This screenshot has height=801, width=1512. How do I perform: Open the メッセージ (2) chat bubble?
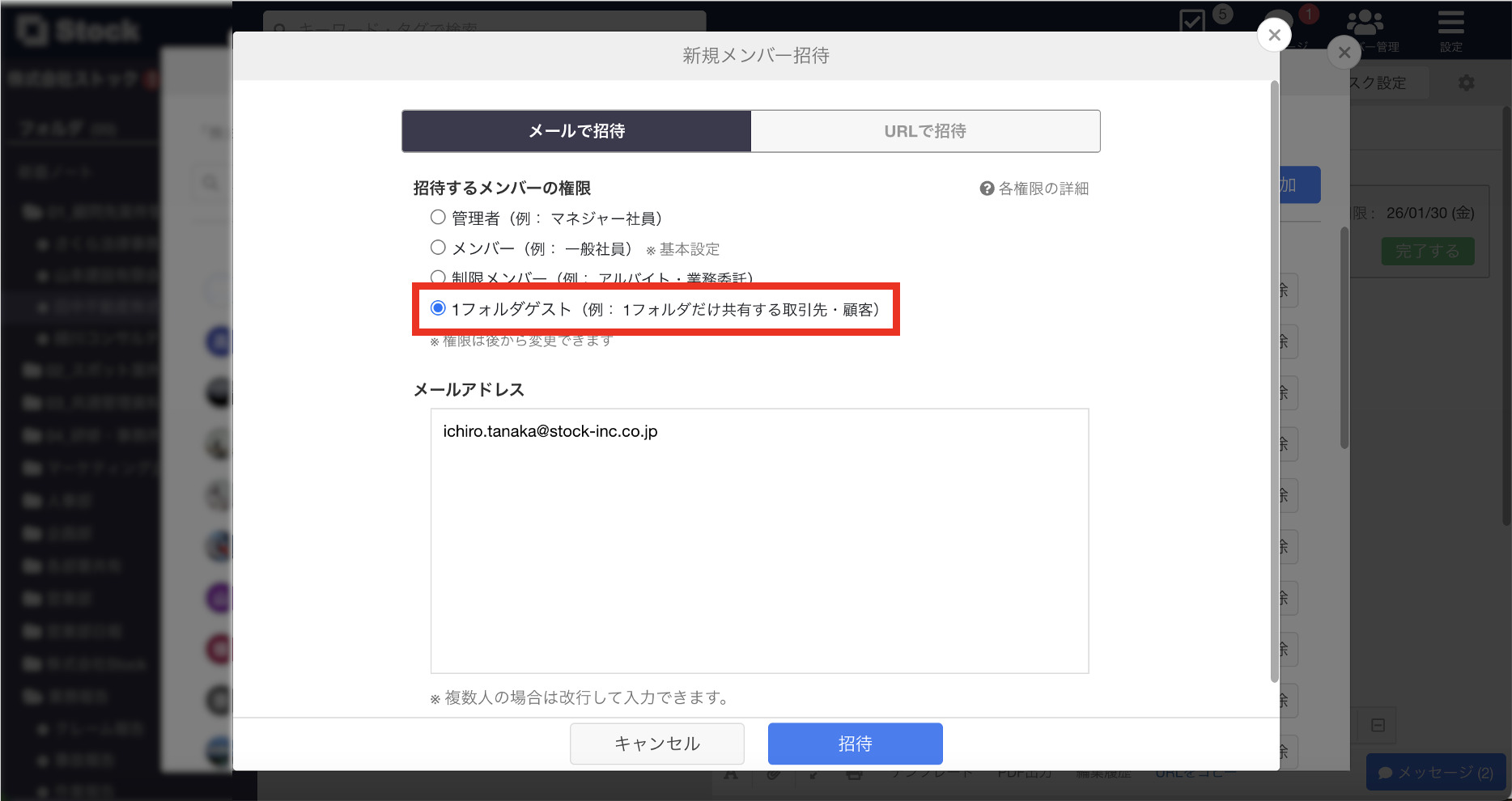coord(1436,772)
